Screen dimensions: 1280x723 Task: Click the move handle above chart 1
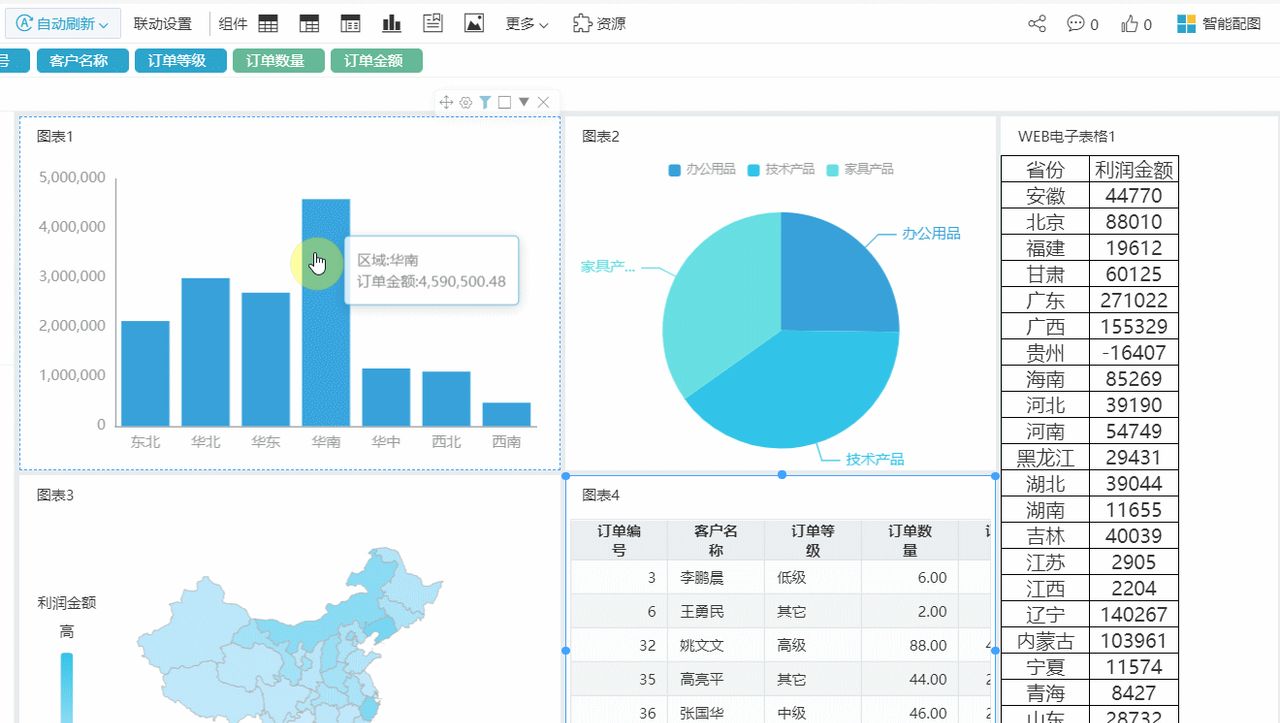446,101
